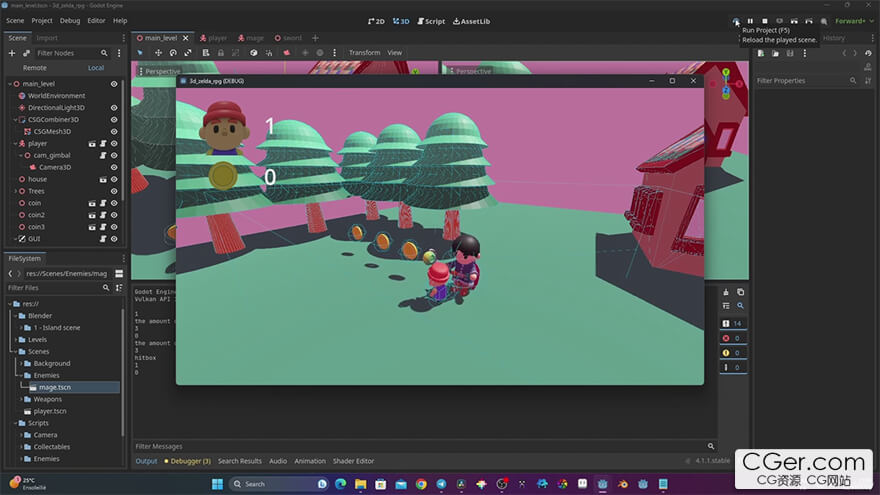The image size is (880, 495).
Task: Select the Move Mode tool
Action: pyautogui.click(x=158, y=53)
